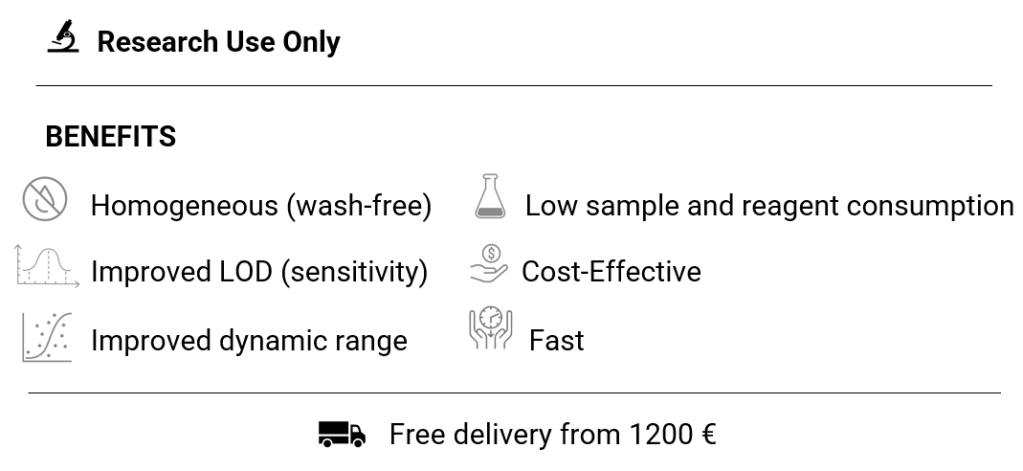Select the Fast benefit label
This screenshot has height=471, width=1023.
(x=556, y=340)
